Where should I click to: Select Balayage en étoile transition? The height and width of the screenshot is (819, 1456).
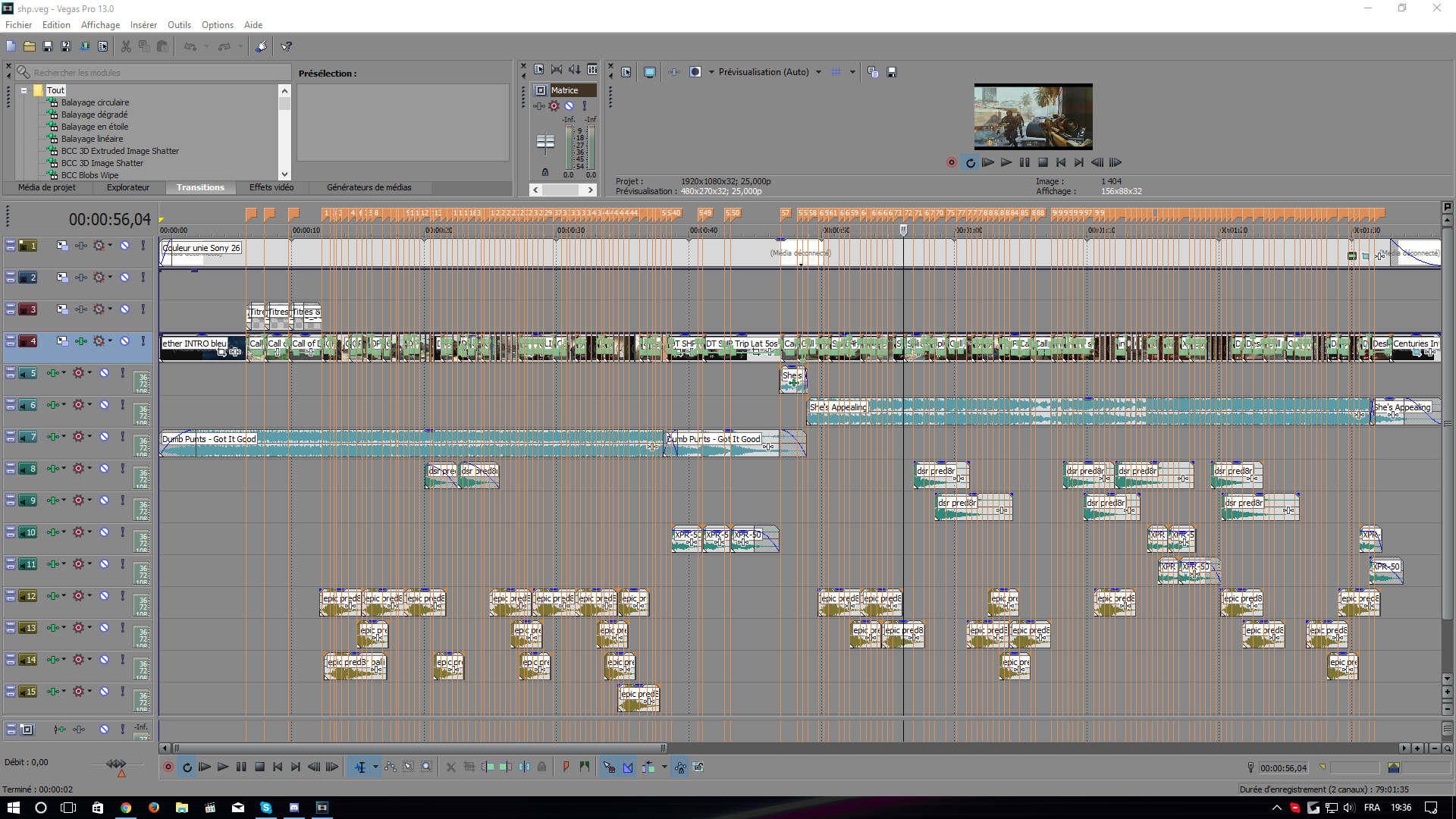click(x=95, y=127)
